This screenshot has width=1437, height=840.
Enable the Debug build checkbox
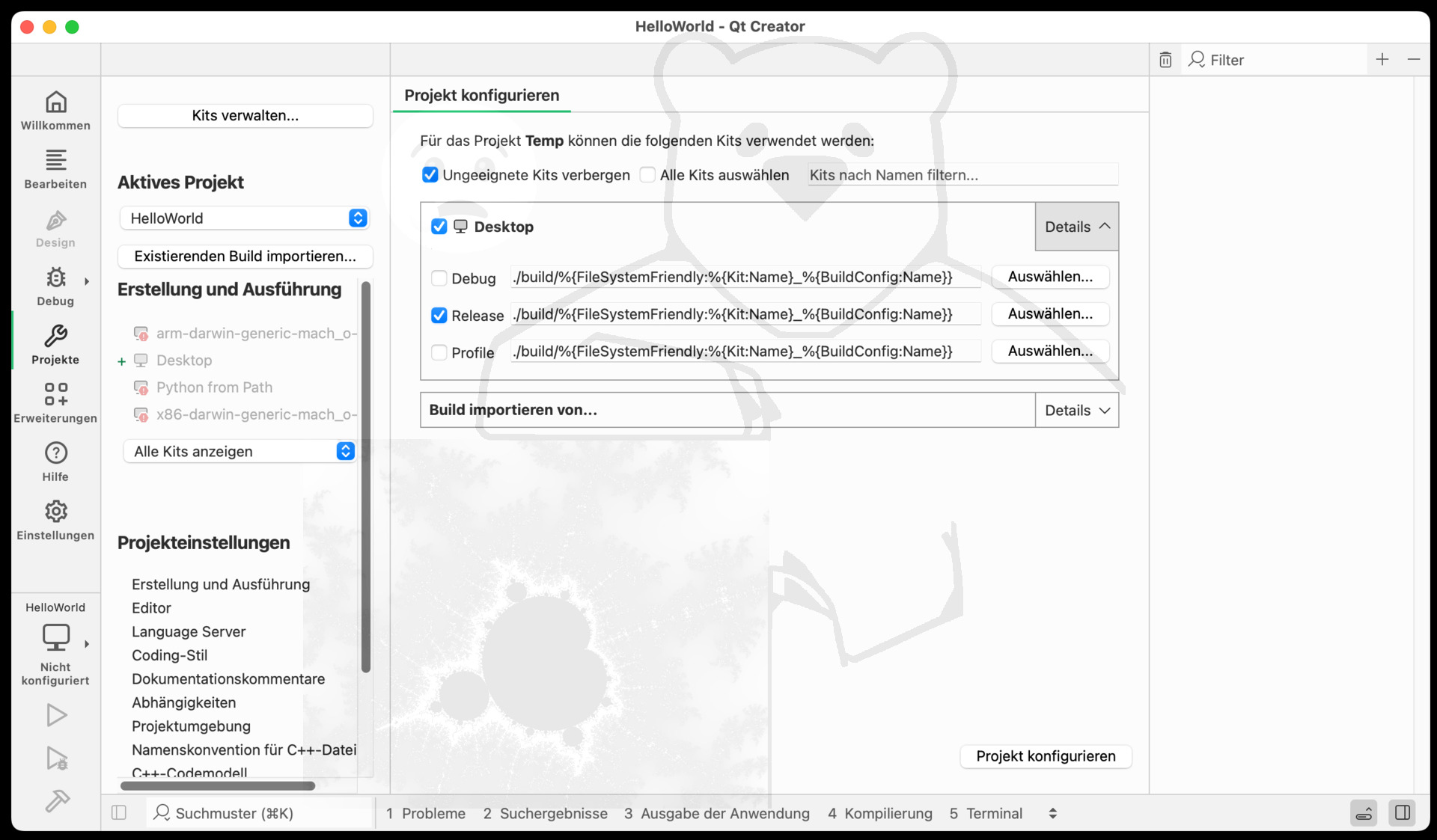click(439, 278)
